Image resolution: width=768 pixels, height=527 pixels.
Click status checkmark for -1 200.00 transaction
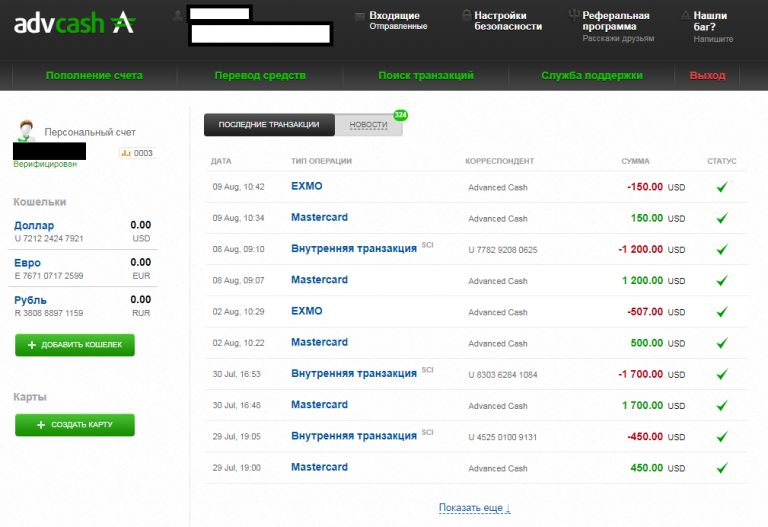click(x=722, y=249)
